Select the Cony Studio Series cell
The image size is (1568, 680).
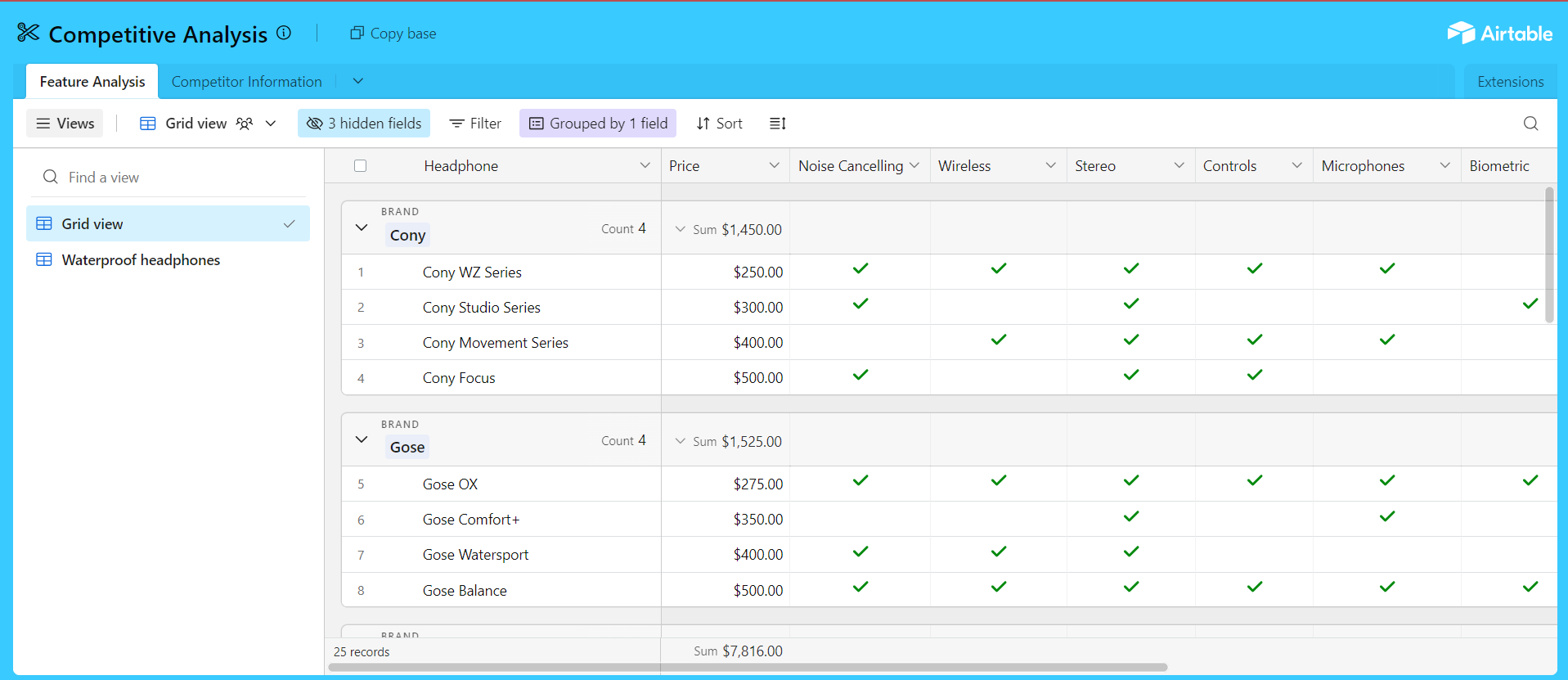(x=501, y=307)
